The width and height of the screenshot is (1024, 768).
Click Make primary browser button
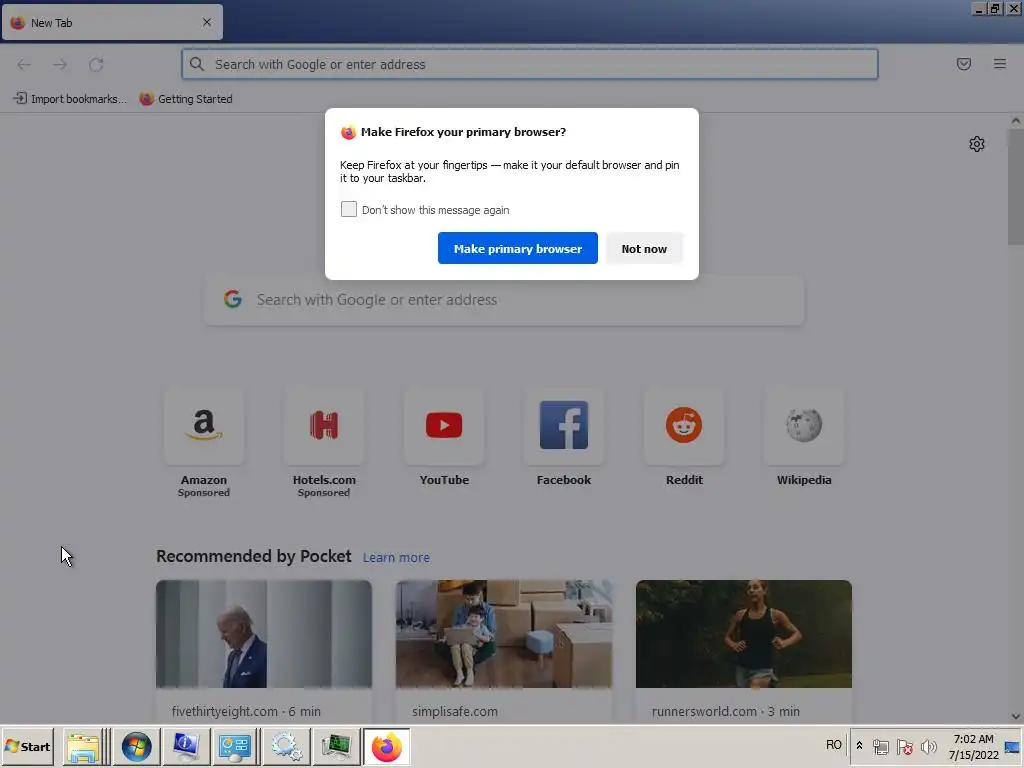(x=517, y=248)
